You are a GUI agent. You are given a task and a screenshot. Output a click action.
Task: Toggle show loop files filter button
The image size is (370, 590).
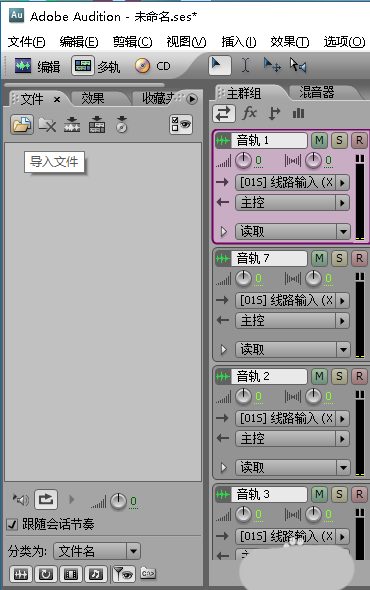(46, 574)
